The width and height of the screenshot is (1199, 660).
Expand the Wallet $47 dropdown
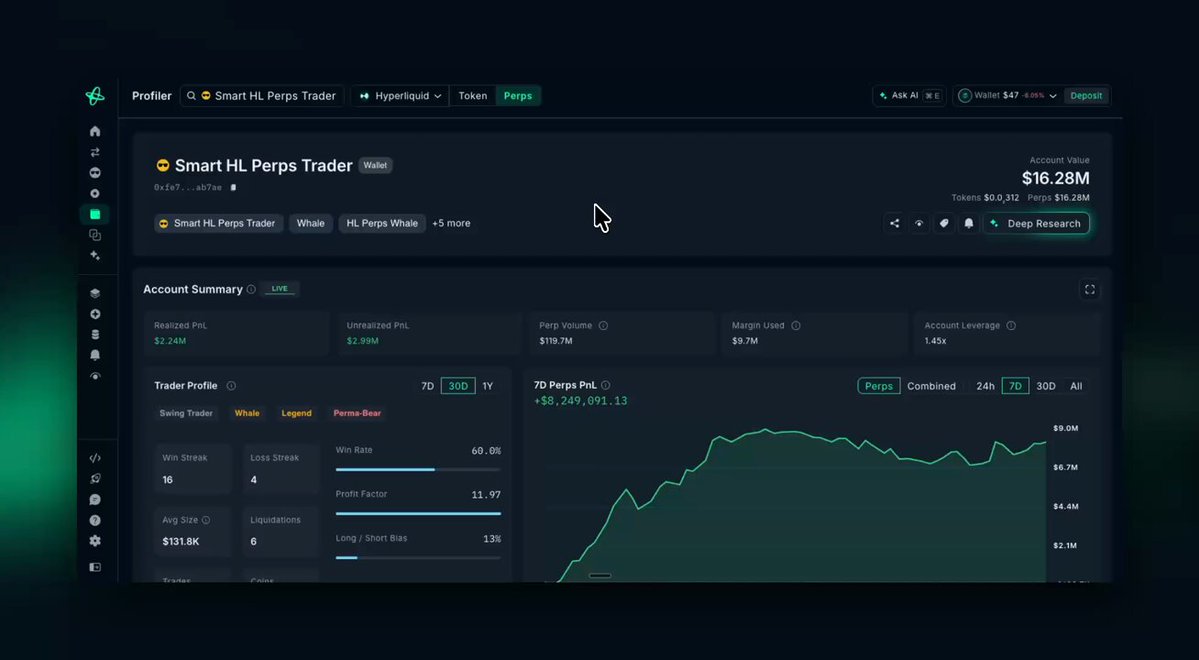(1007, 96)
